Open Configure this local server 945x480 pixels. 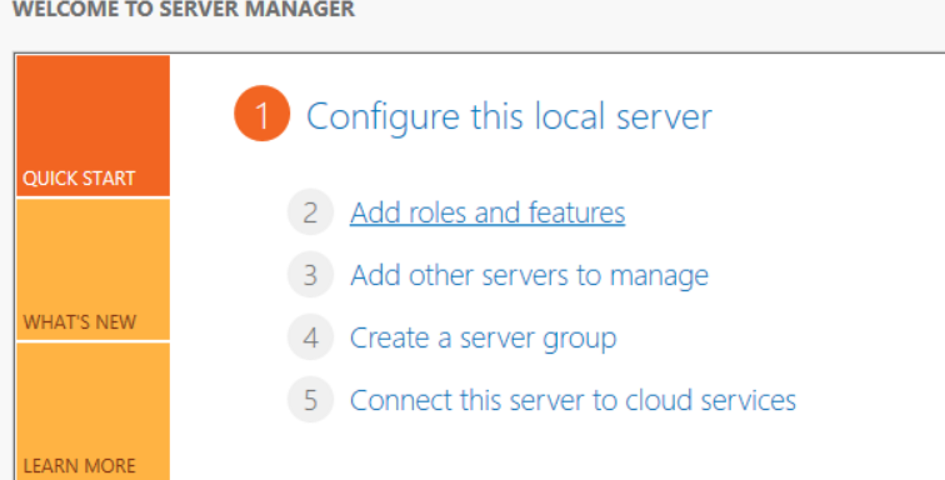[509, 116]
